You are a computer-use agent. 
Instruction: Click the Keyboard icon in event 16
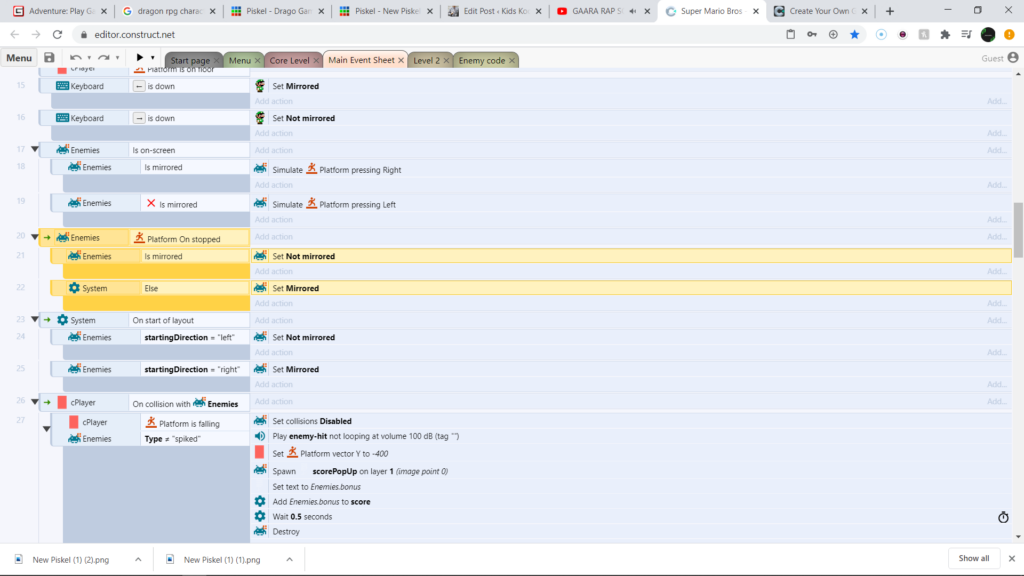[x=63, y=118]
